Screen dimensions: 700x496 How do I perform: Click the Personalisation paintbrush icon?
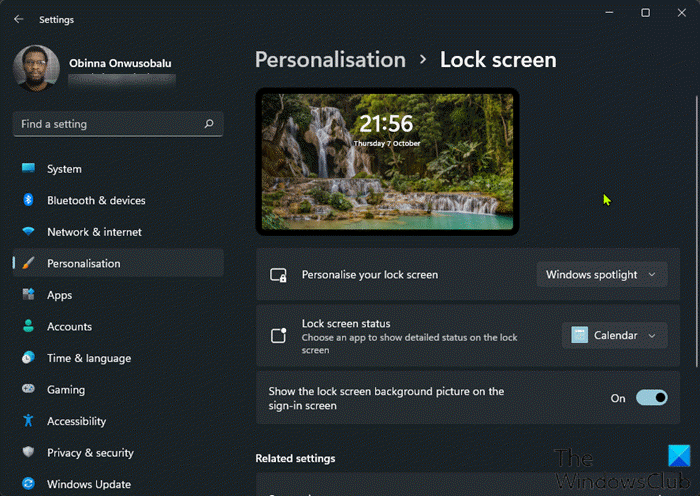click(29, 263)
